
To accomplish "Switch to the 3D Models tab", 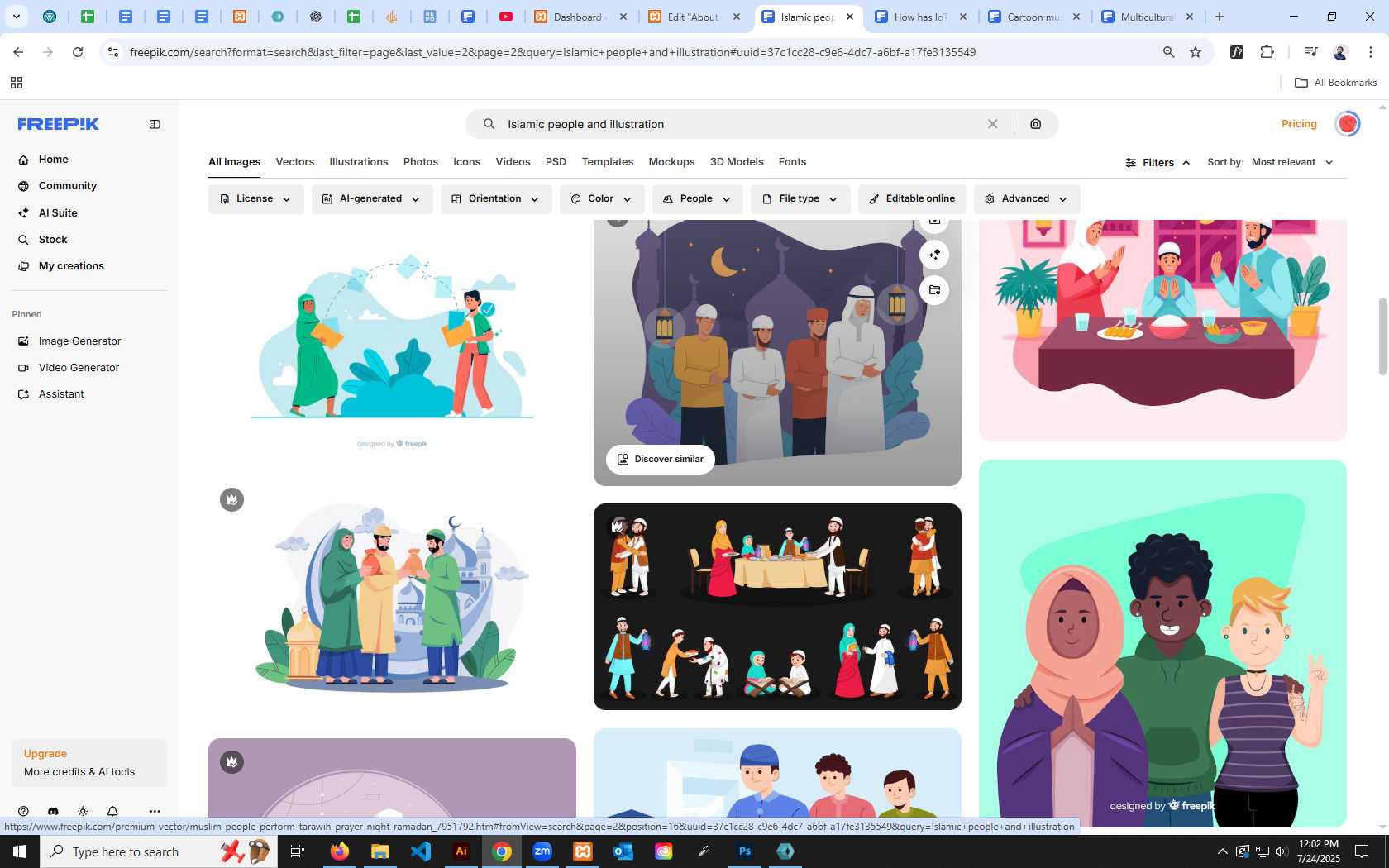I will point(737,162).
